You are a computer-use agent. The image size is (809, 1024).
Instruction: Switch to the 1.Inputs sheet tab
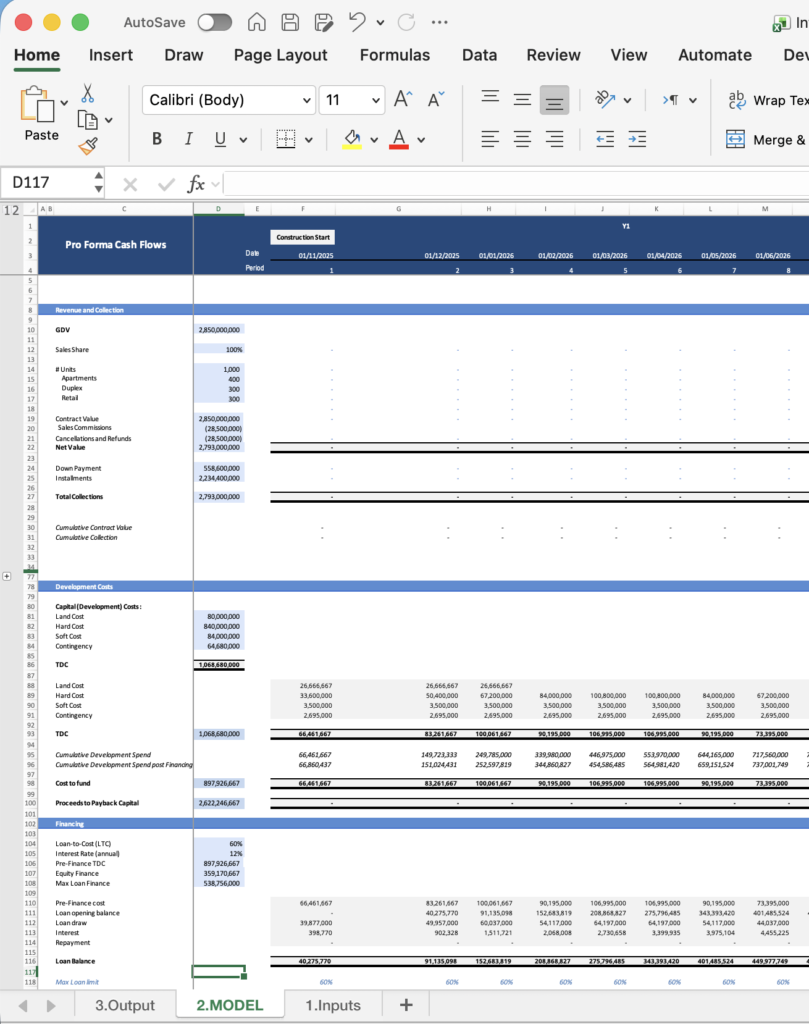(x=334, y=1005)
